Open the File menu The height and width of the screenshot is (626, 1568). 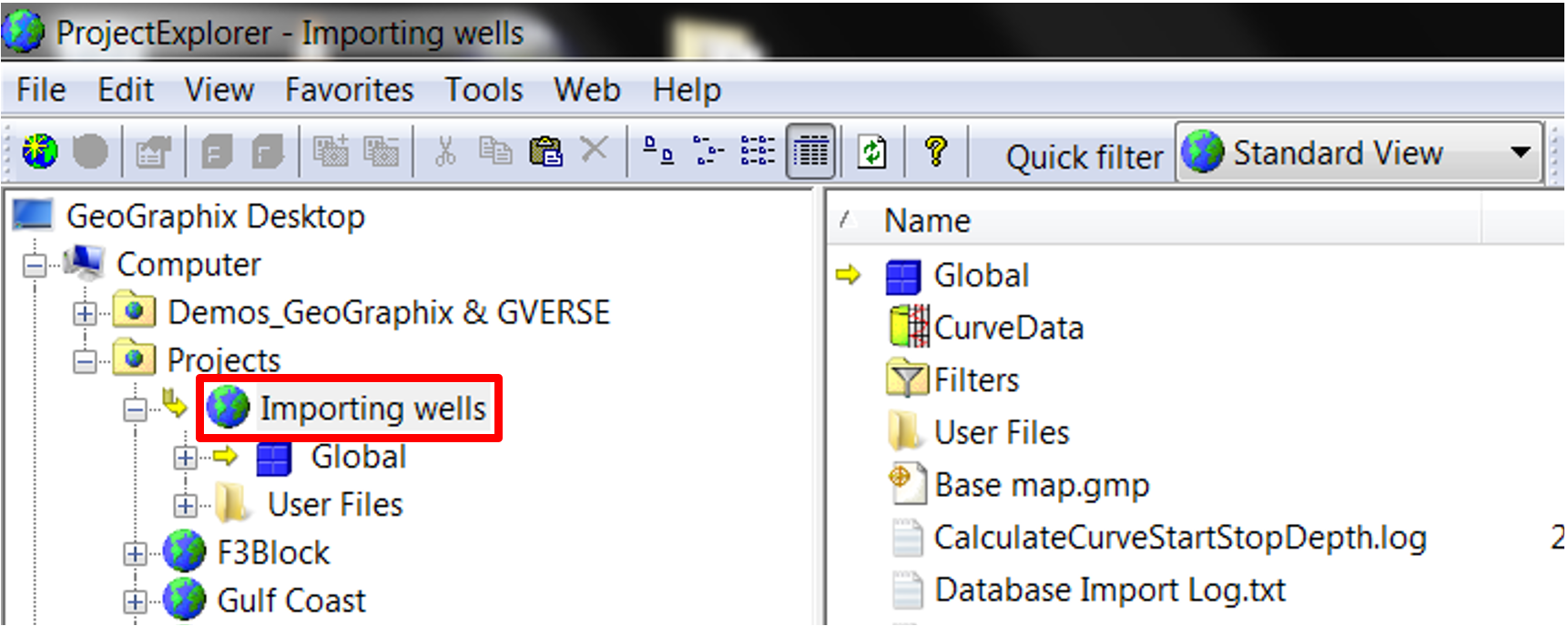coord(41,90)
